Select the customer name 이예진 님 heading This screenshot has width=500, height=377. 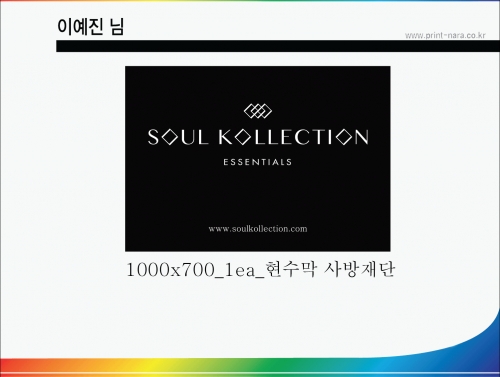point(90,26)
